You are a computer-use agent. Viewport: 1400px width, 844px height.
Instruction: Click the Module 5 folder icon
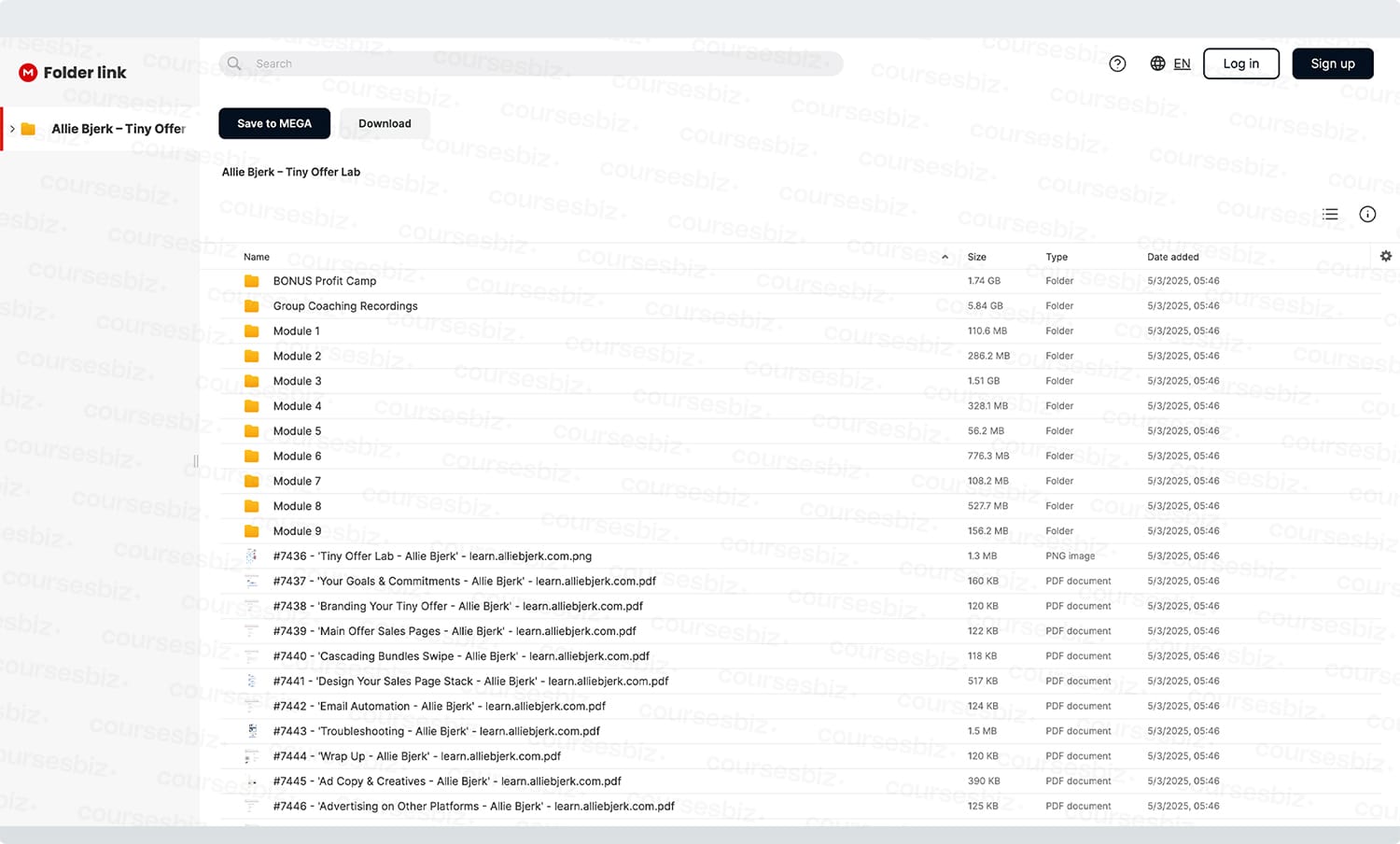tap(251, 431)
